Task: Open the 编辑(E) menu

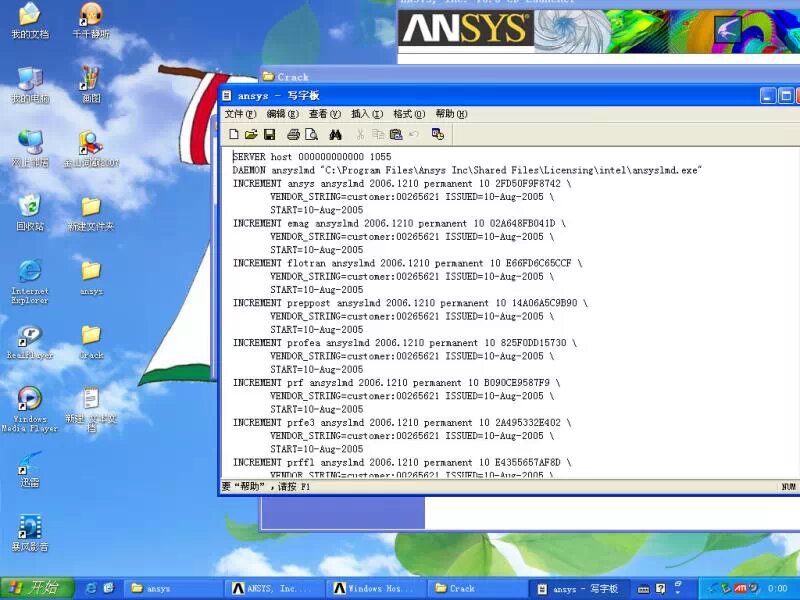Action: click(282, 114)
